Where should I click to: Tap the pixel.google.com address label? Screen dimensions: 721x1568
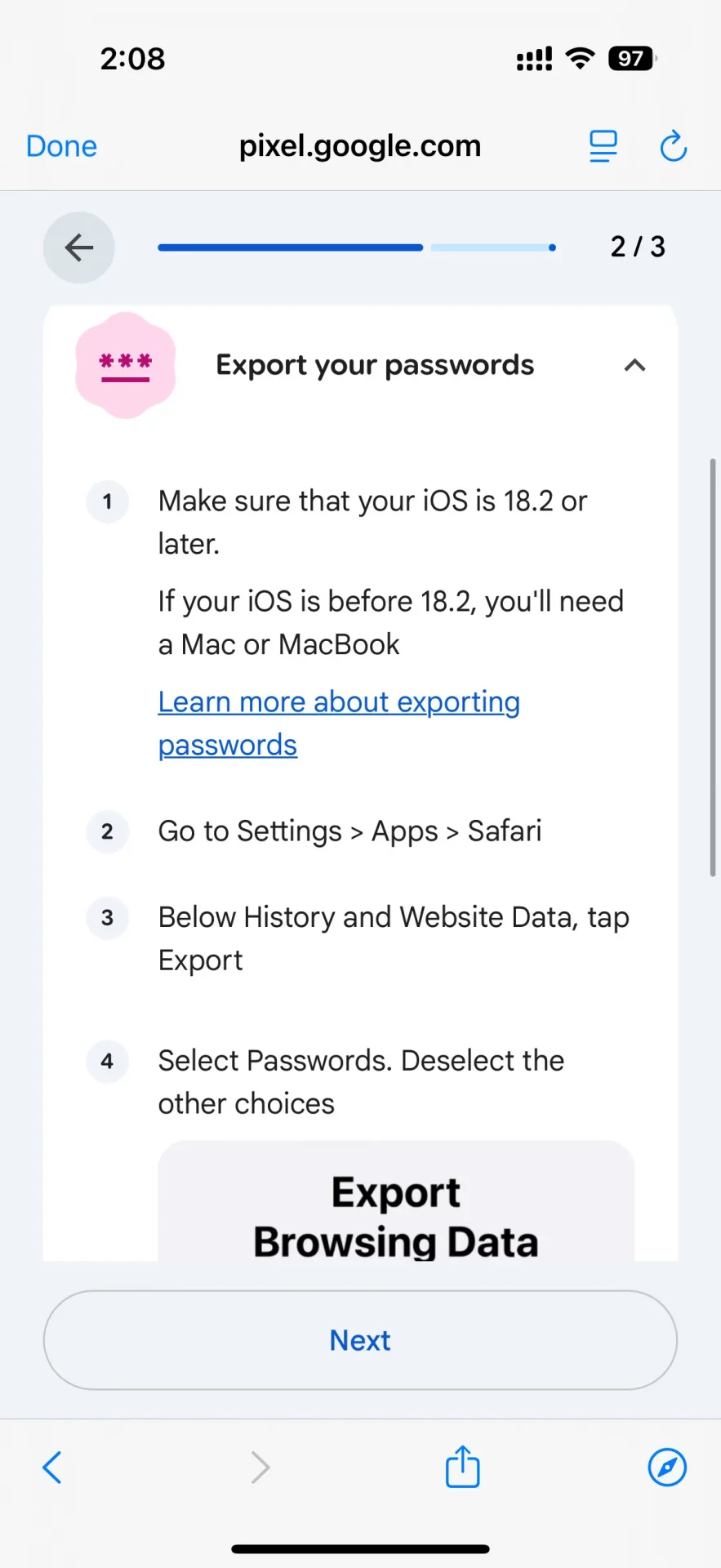click(x=359, y=145)
